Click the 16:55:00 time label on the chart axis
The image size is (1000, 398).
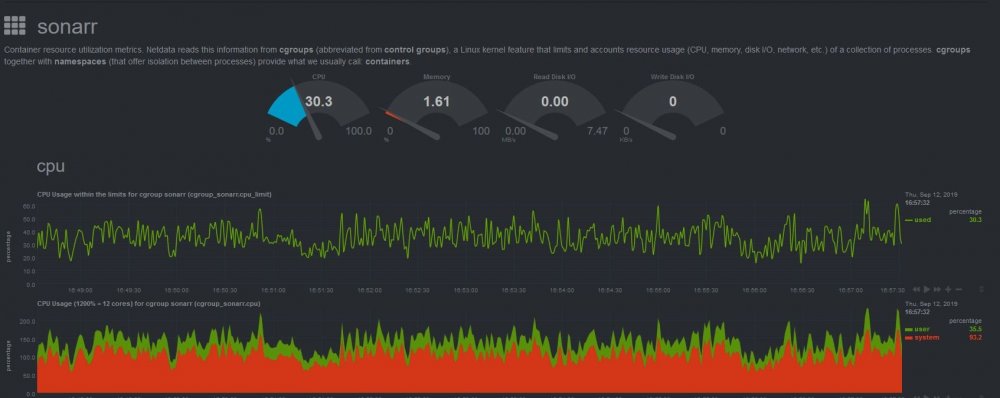click(658, 290)
